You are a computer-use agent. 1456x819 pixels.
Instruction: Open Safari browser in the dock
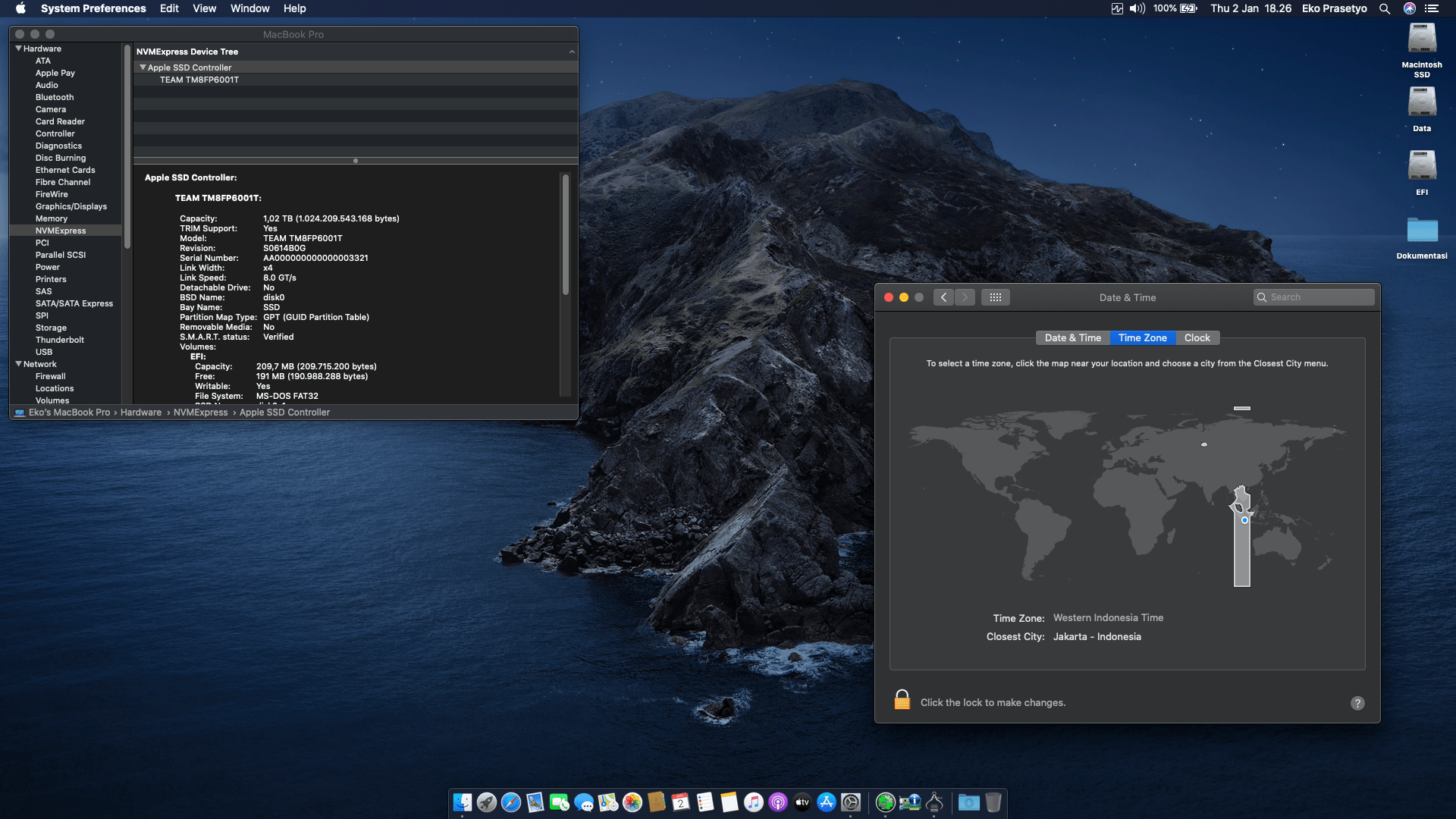click(x=511, y=802)
